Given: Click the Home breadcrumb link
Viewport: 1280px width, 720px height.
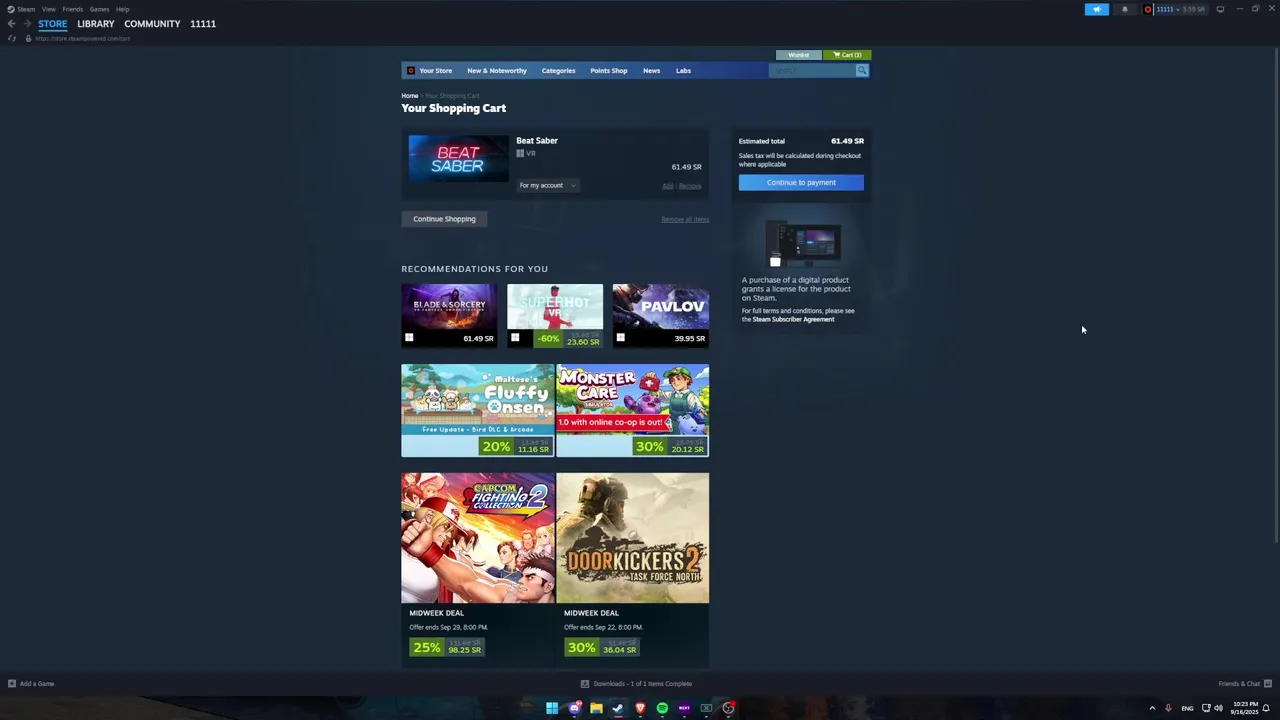Looking at the screenshot, I should coord(410,96).
